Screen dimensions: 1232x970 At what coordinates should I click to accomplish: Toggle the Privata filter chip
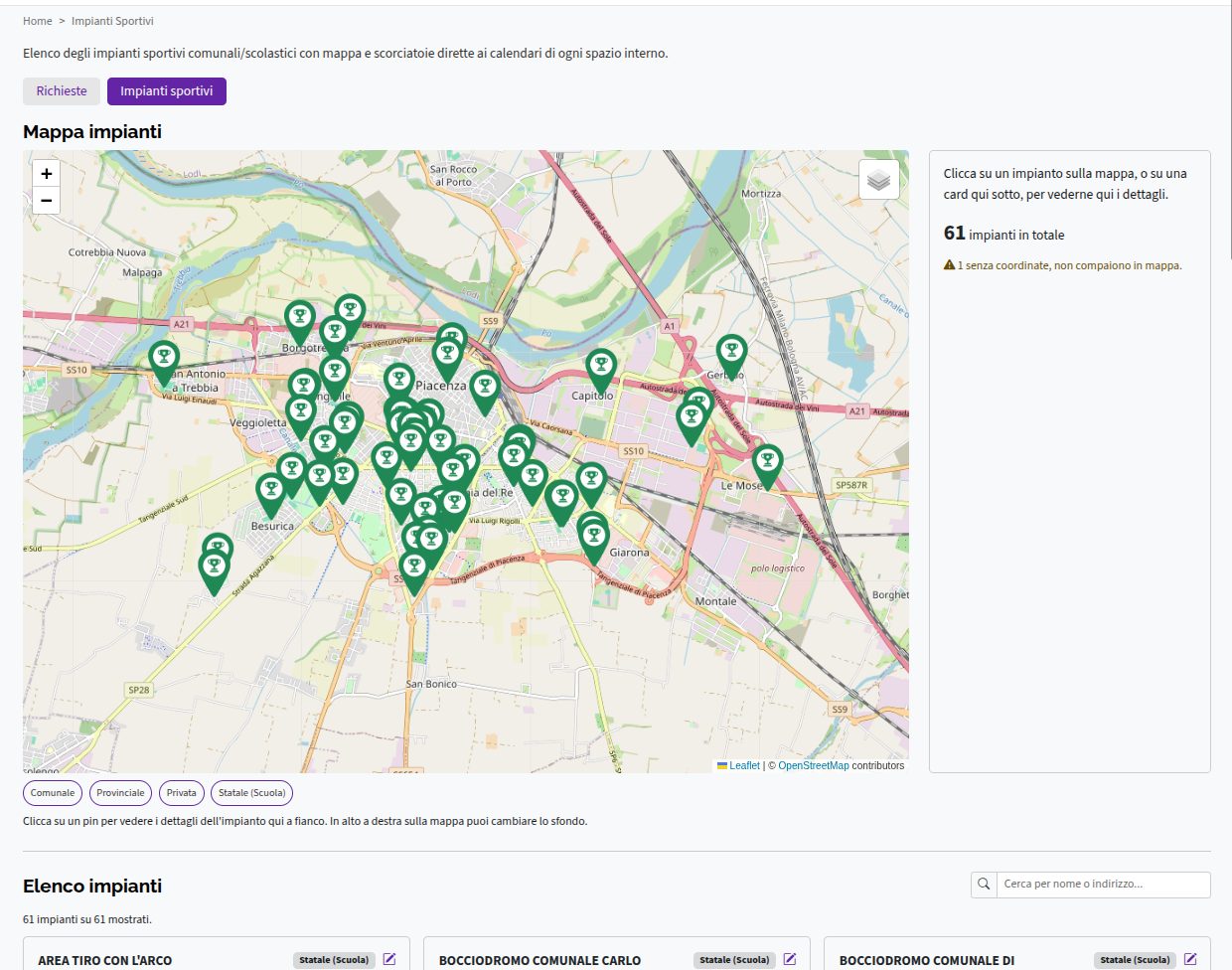tap(182, 793)
